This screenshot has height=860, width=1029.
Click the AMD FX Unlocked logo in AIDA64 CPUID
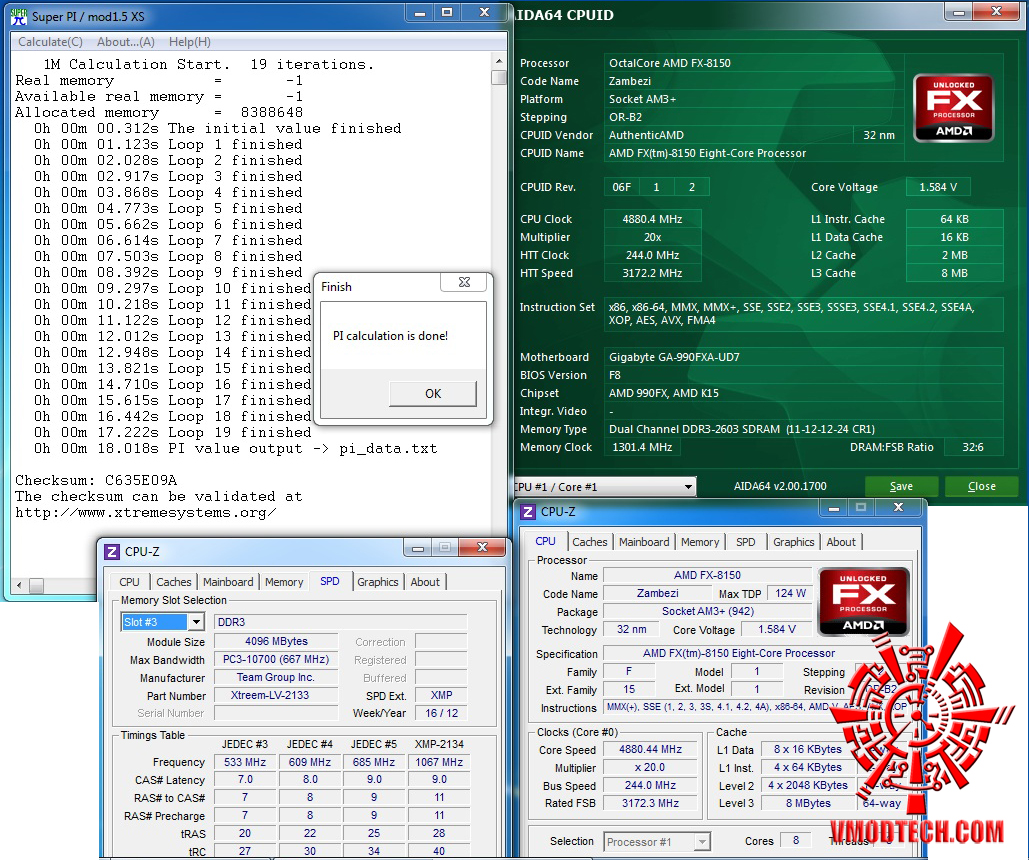pos(954,108)
